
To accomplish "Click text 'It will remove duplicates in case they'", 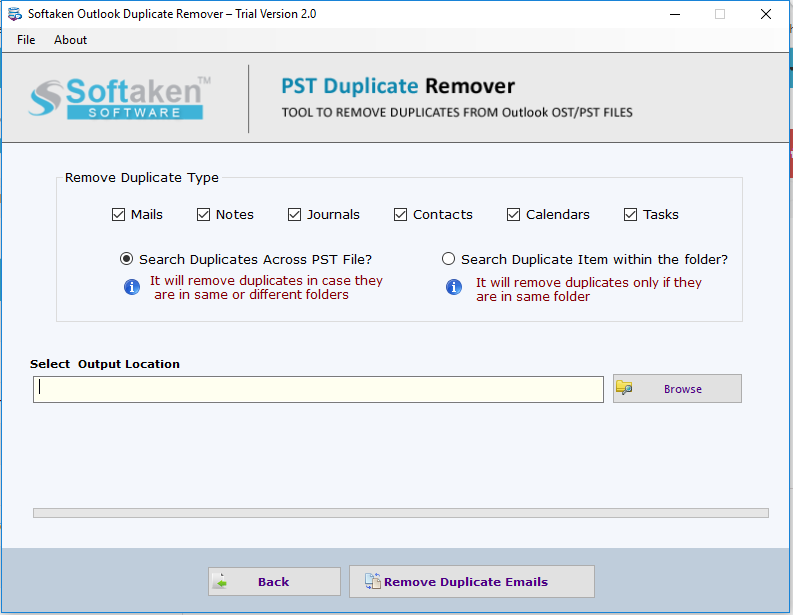I will (266, 280).
